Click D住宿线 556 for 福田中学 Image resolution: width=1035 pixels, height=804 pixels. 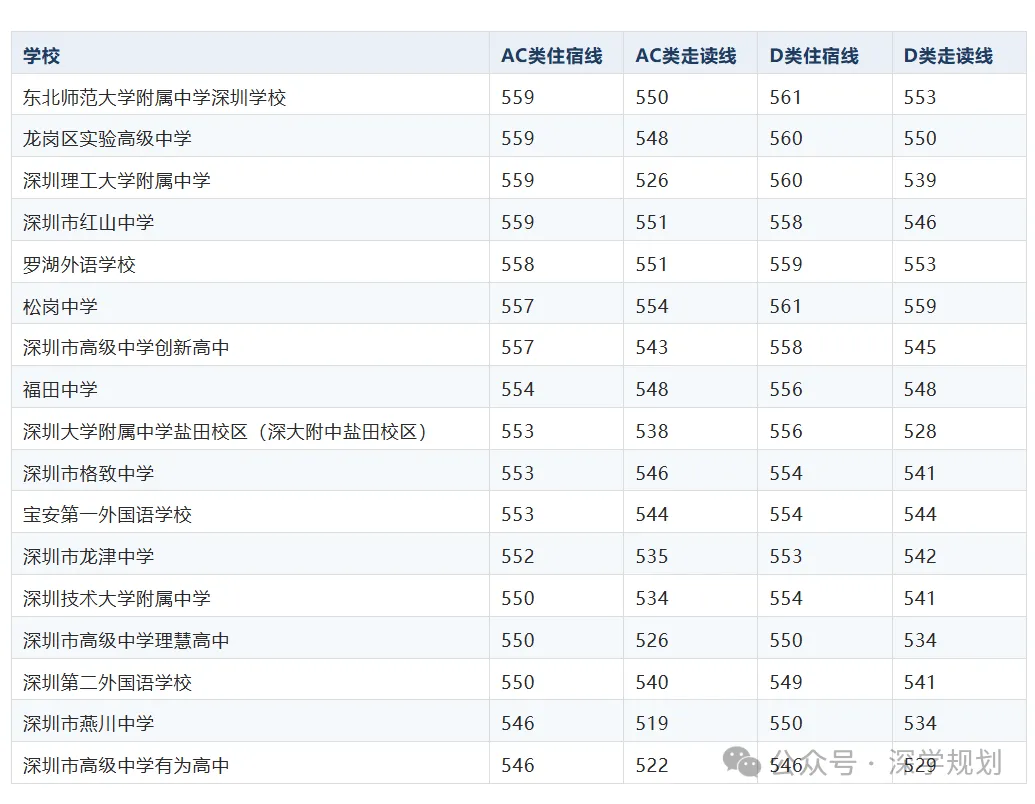(x=786, y=389)
